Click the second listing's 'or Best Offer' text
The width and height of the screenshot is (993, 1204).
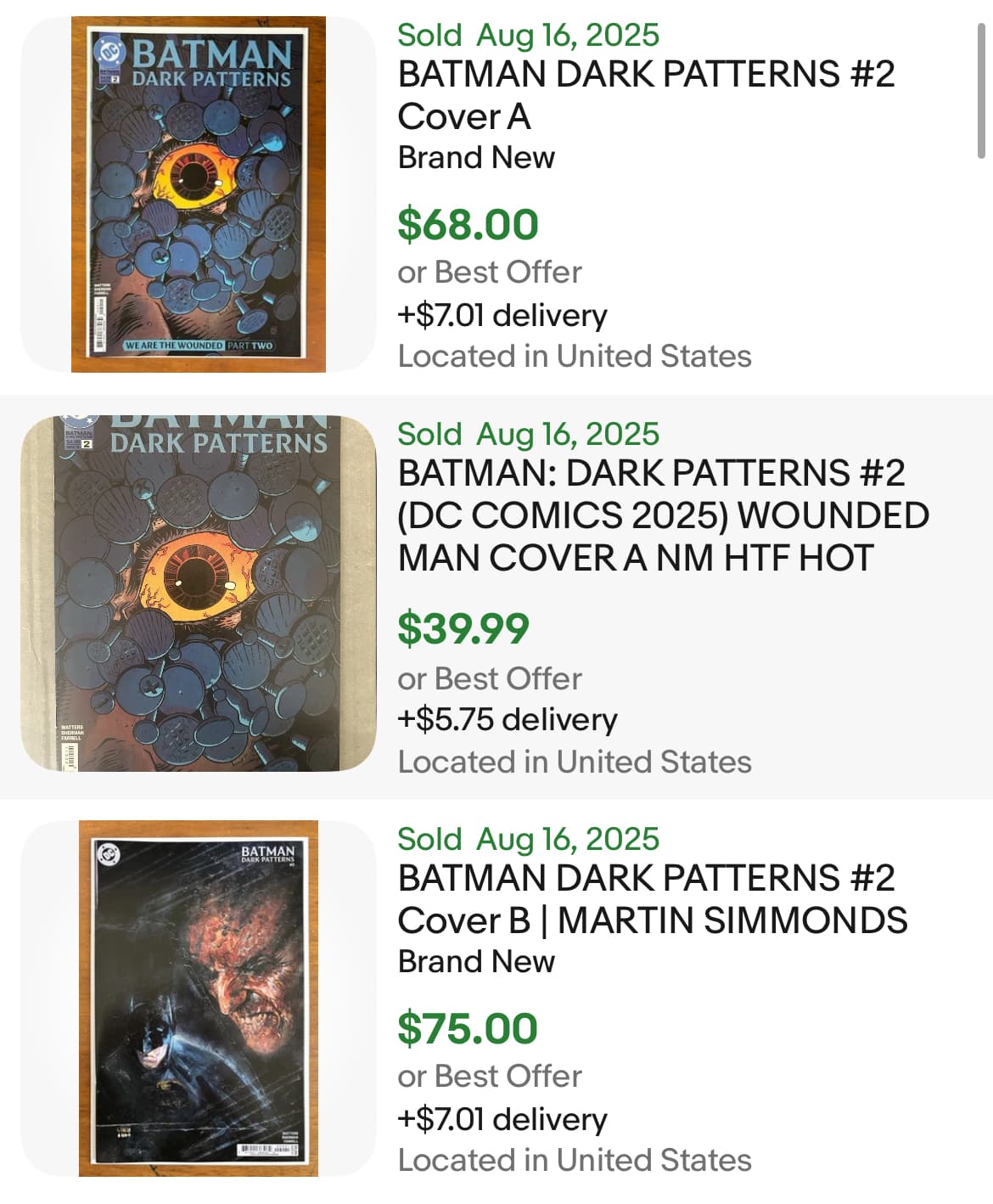[490, 679]
